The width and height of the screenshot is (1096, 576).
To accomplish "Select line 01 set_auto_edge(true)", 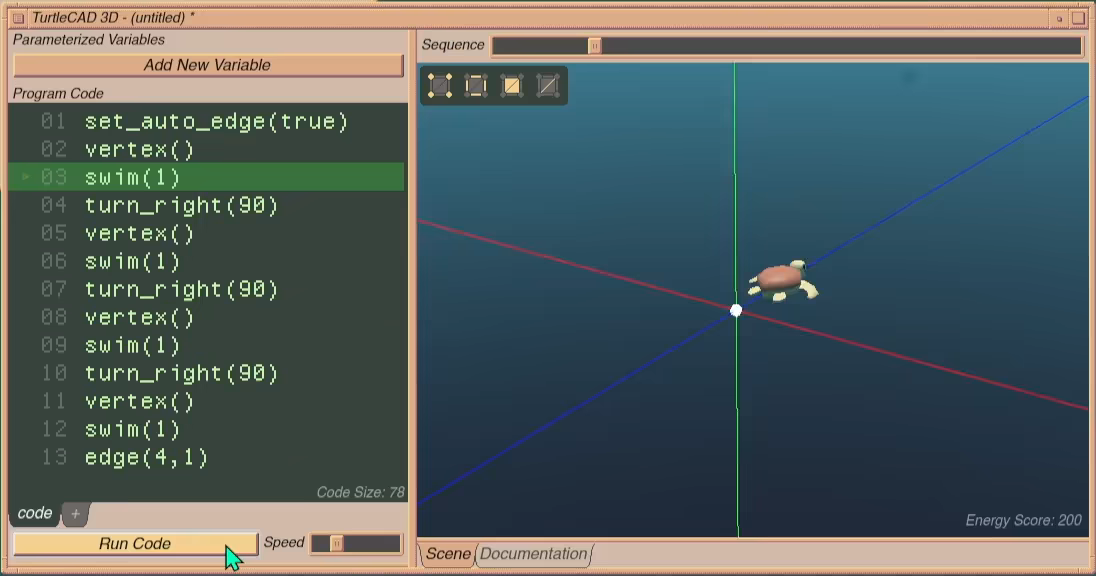I will (207, 122).
